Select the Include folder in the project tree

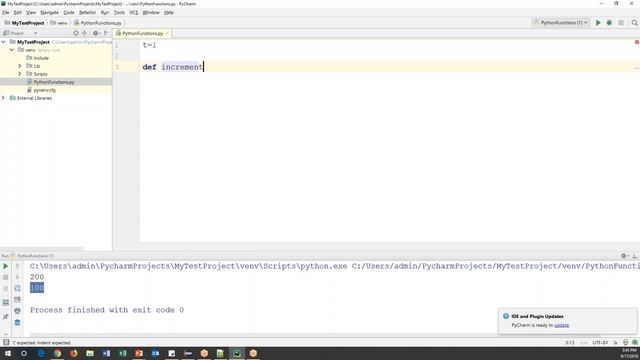click(38, 58)
